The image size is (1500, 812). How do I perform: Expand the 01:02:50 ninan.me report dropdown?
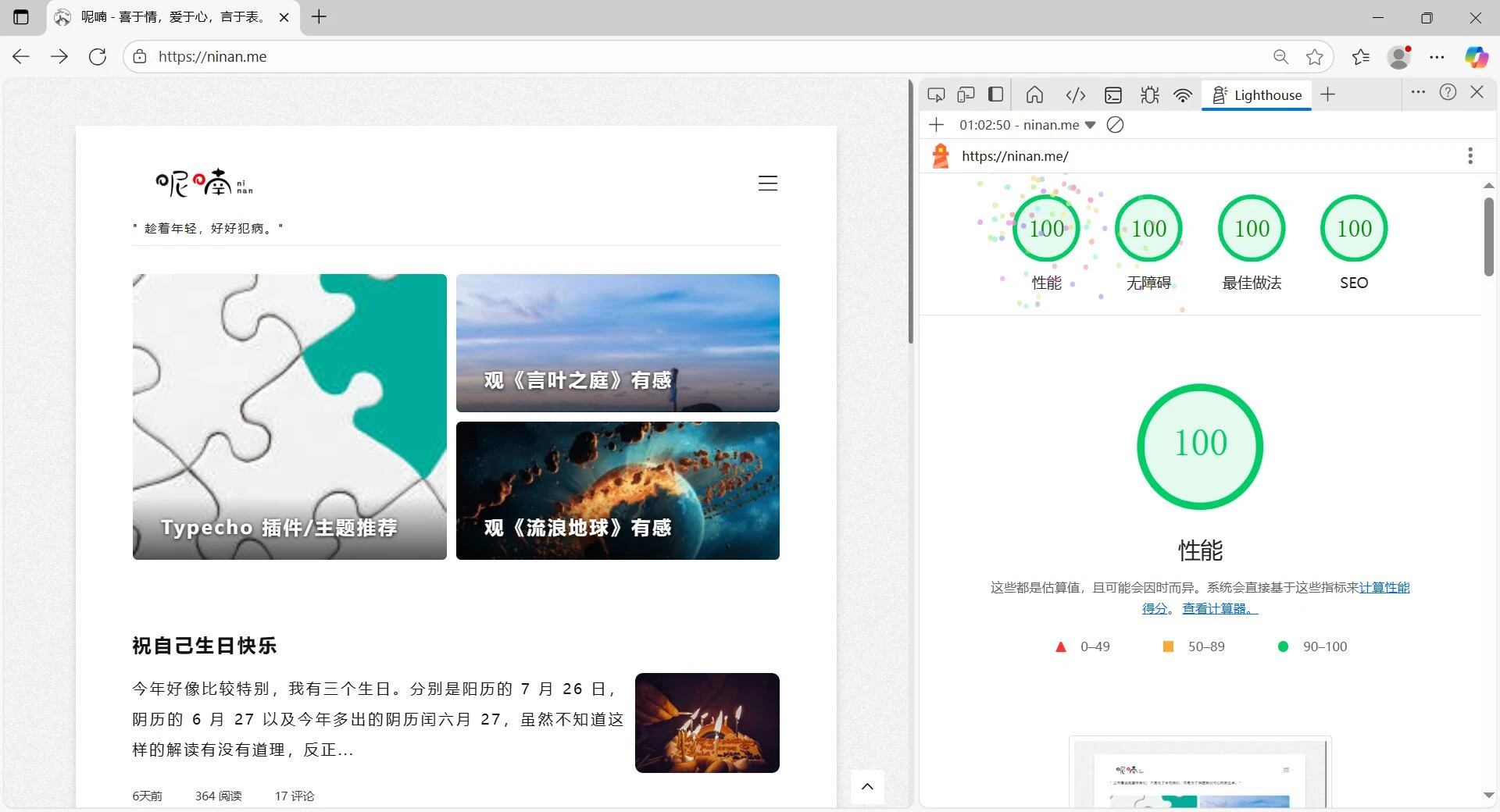(1091, 125)
